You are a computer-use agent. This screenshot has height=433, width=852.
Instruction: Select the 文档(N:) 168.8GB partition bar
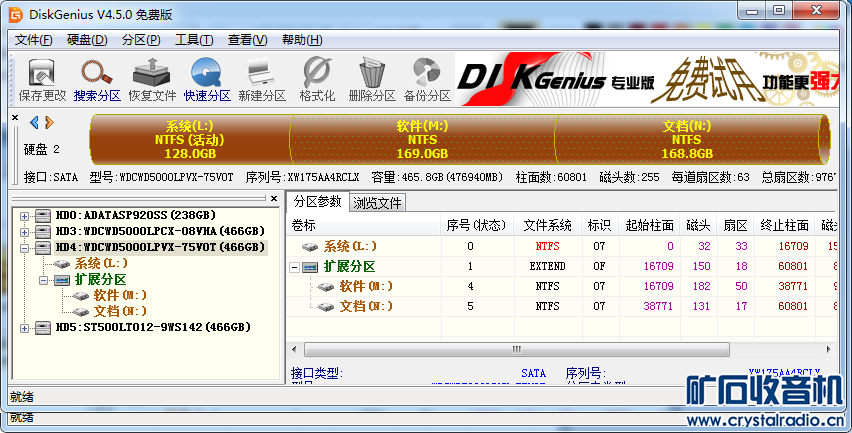pyautogui.click(x=687, y=140)
